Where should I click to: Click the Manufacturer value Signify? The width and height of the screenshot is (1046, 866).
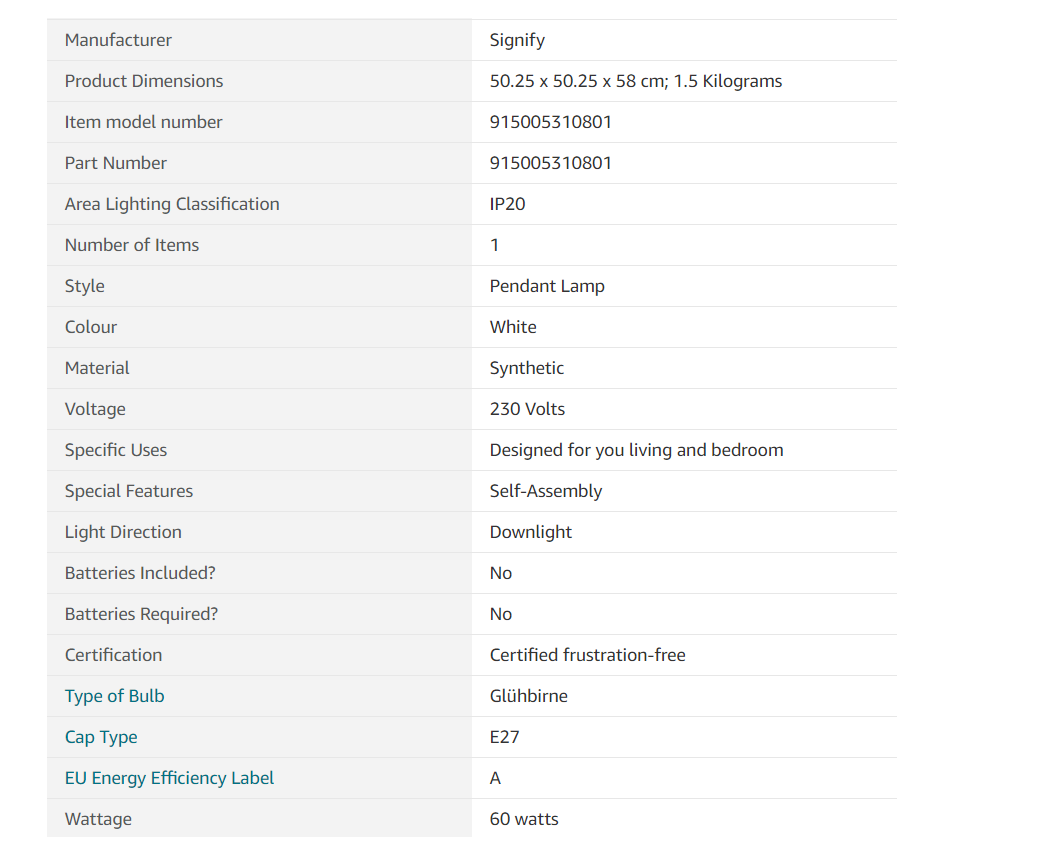pos(517,40)
